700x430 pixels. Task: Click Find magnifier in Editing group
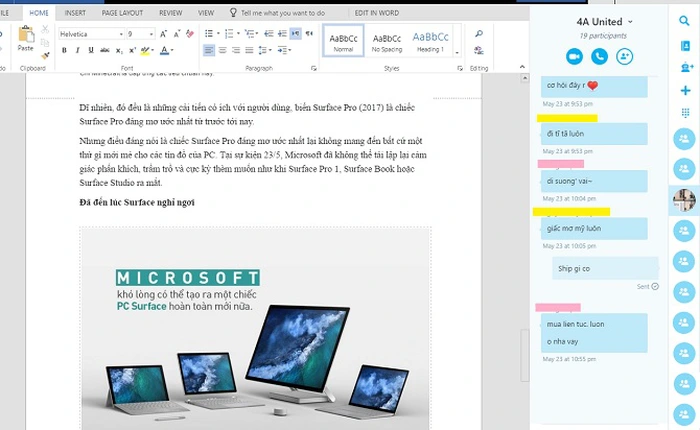pos(479,34)
